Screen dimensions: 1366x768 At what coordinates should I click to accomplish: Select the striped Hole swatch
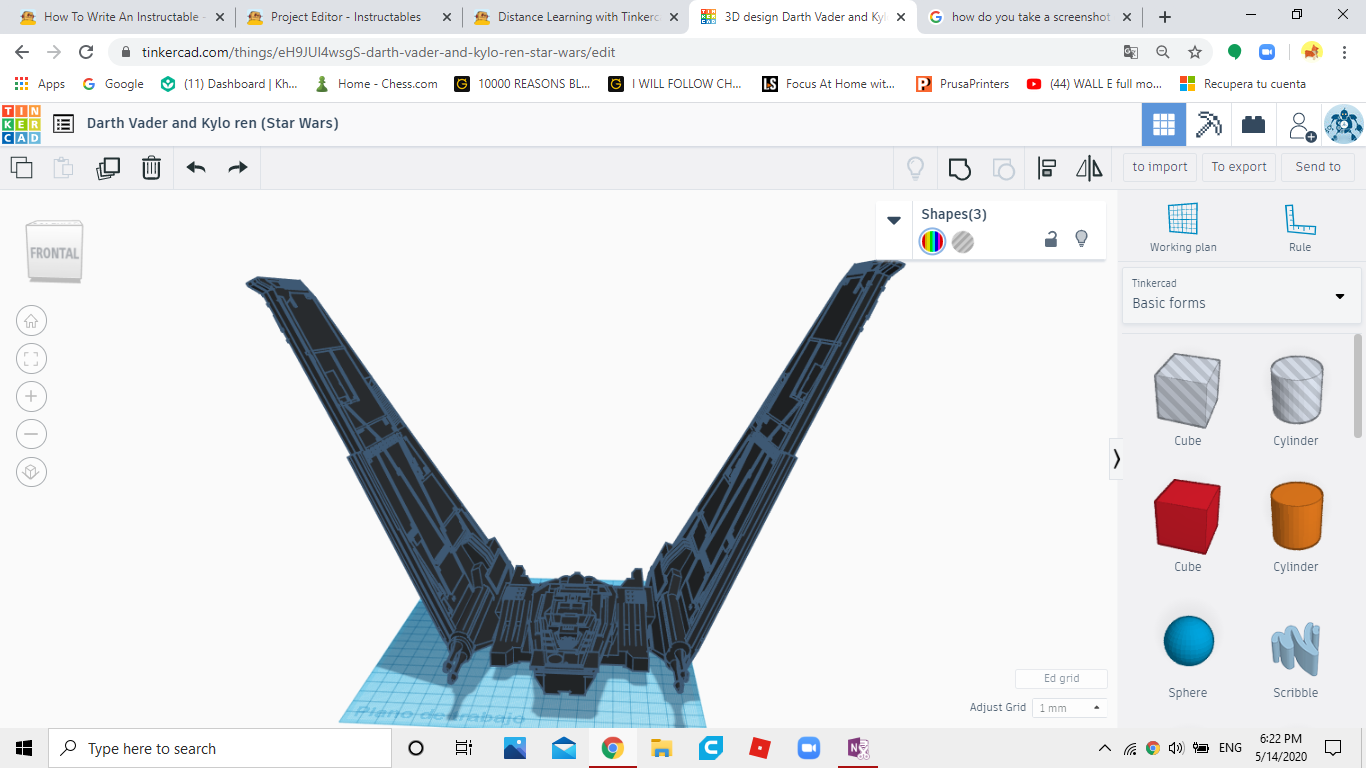click(963, 241)
